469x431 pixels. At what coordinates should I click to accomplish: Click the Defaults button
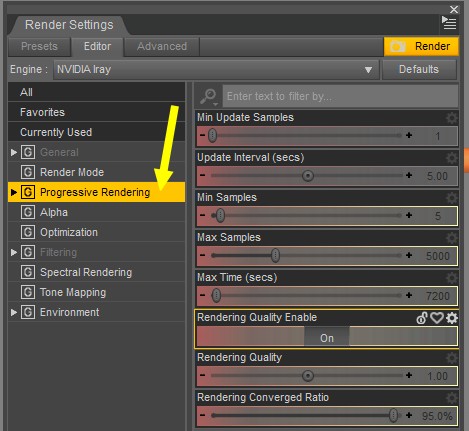[x=419, y=69]
